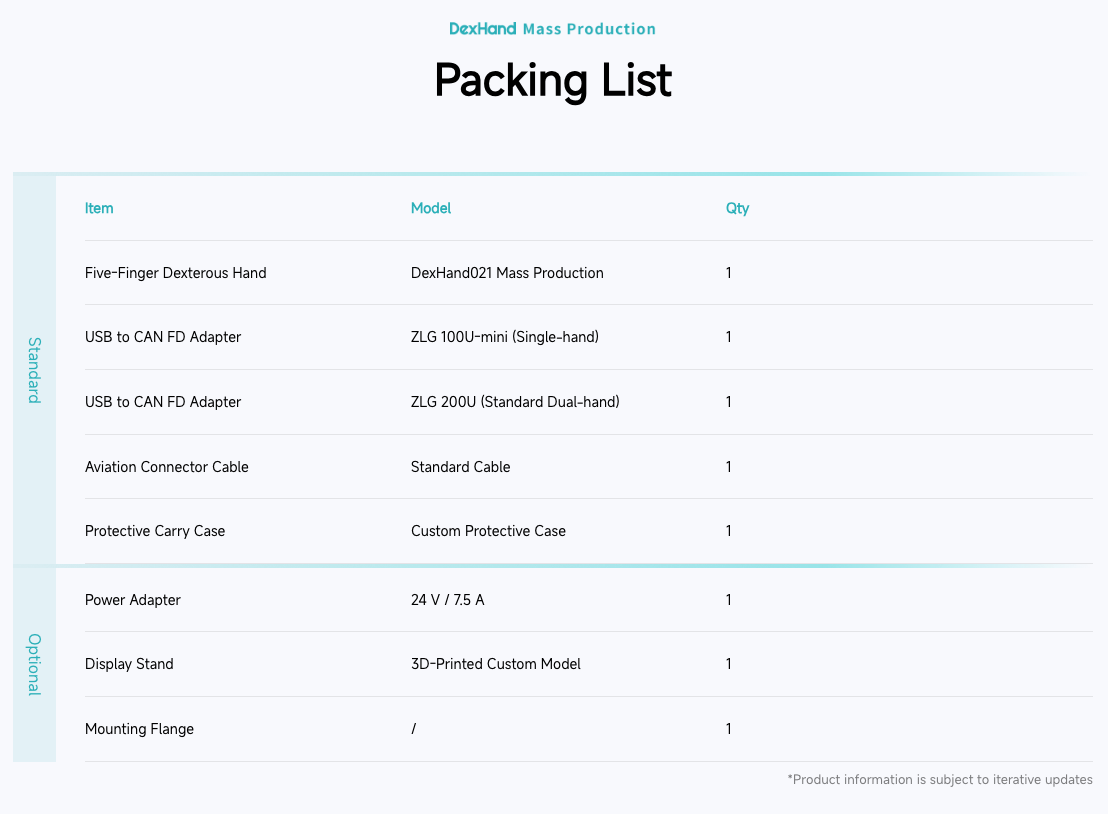
Task: Click the DexHand Mass Production logo text
Action: pos(552,29)
